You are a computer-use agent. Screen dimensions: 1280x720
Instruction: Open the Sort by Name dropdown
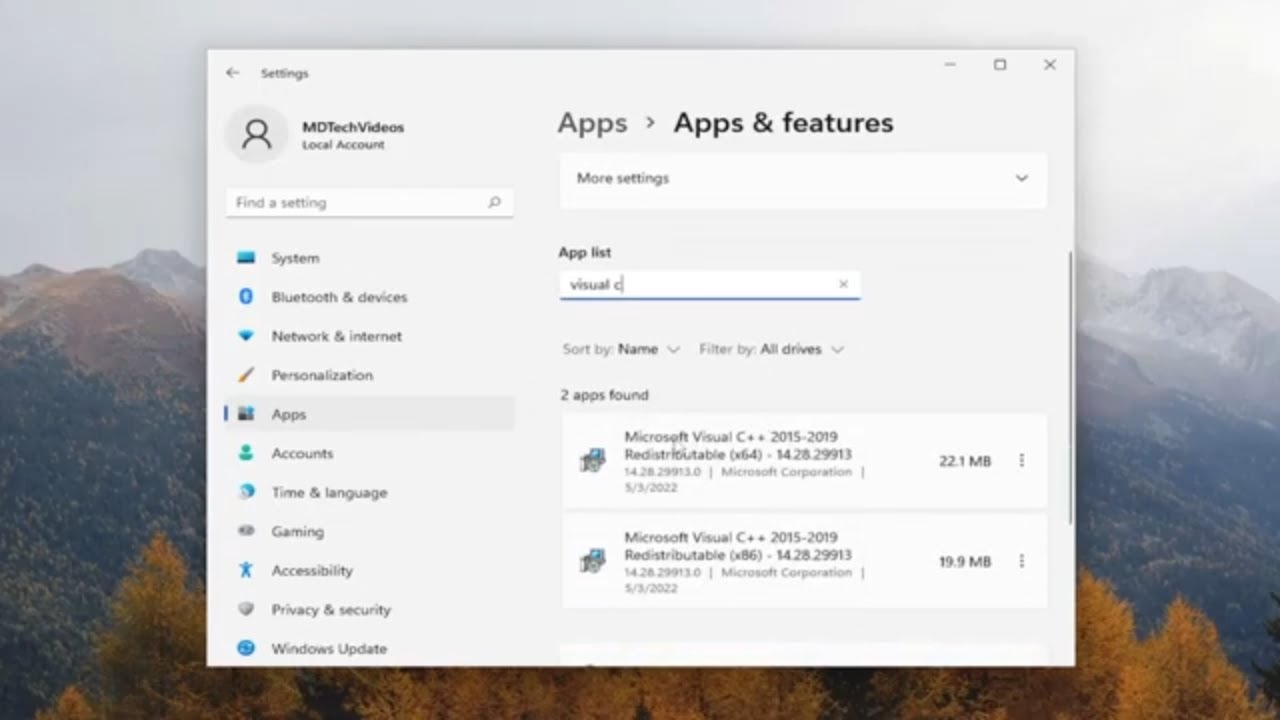point(621,349)
